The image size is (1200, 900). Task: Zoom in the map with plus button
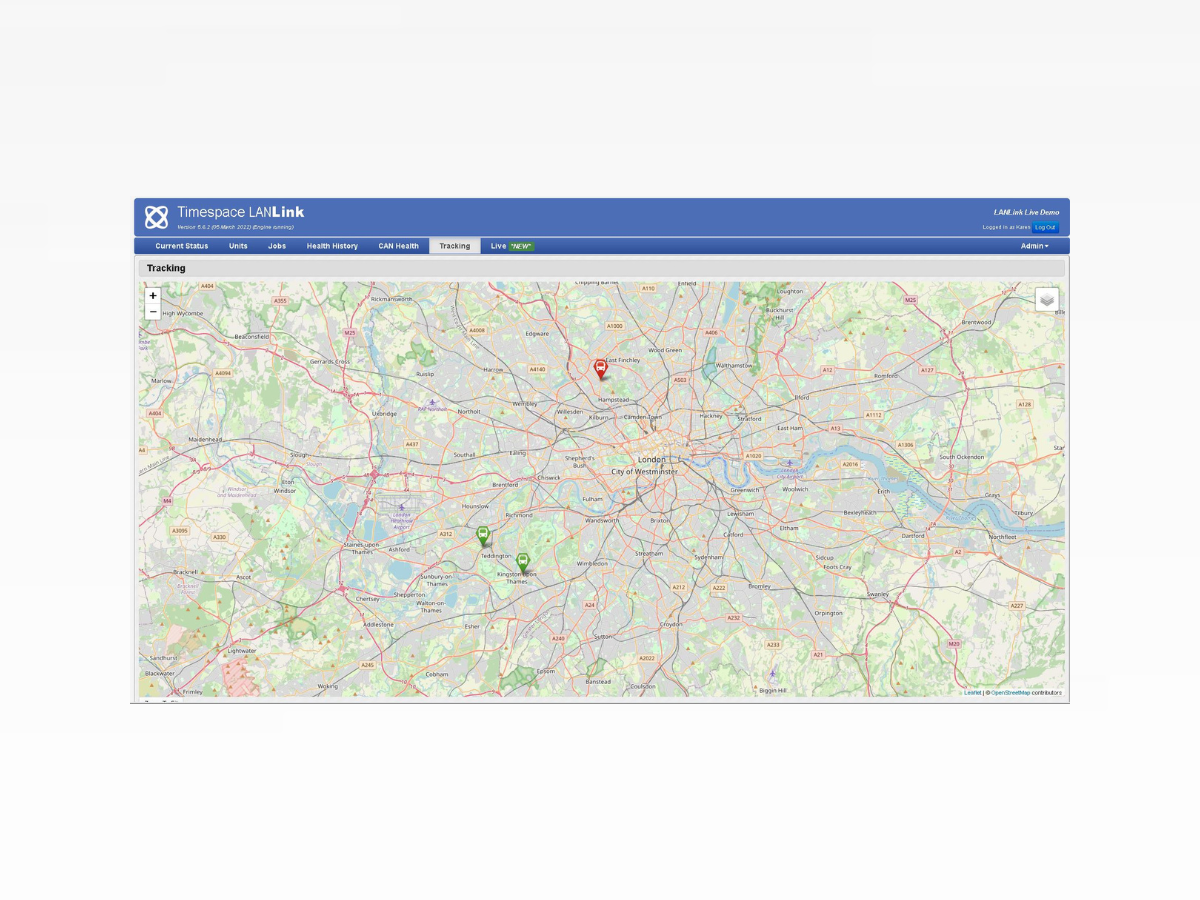[153, 296]
